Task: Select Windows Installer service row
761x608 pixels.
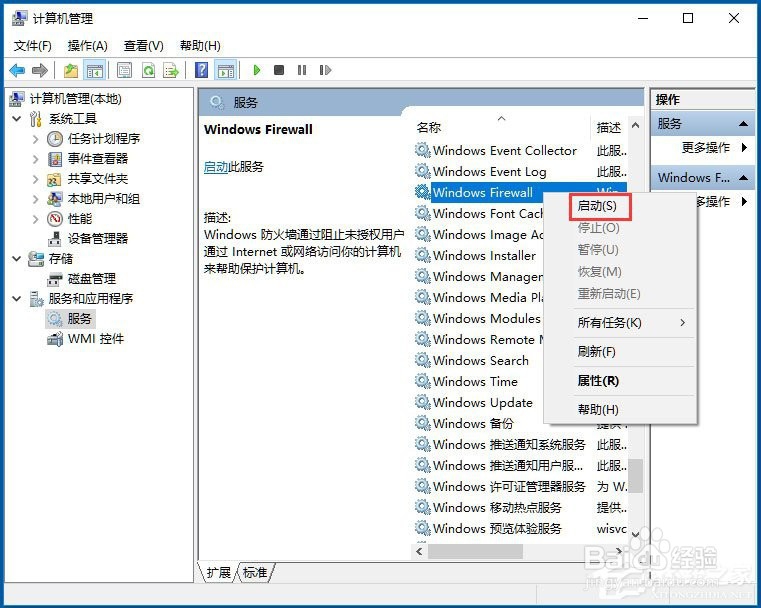Action: [478, 255]
